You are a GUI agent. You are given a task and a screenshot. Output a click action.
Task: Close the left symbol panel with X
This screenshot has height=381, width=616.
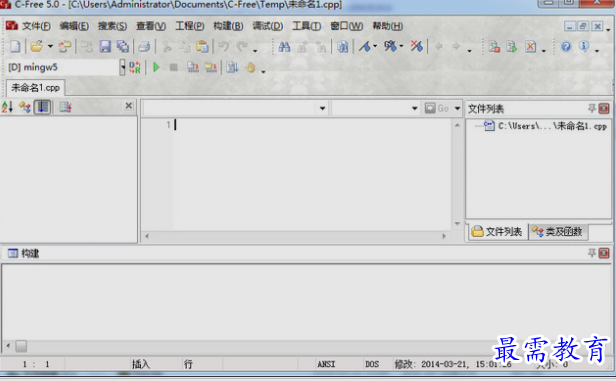128,106
